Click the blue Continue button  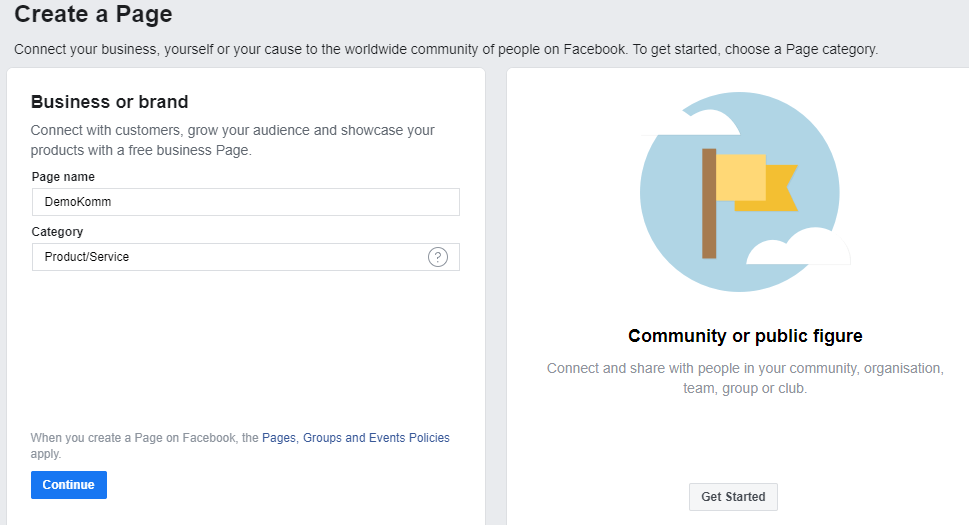69,485
